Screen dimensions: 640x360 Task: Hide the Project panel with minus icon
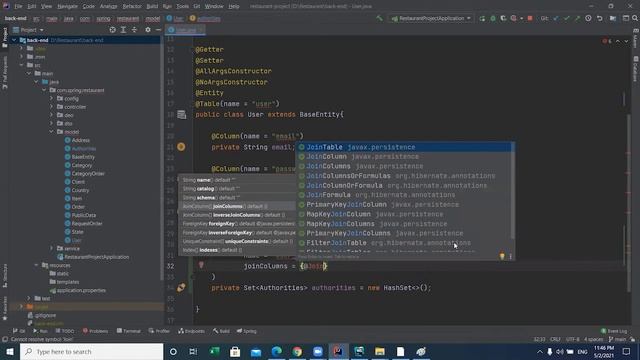coord(158,30)
